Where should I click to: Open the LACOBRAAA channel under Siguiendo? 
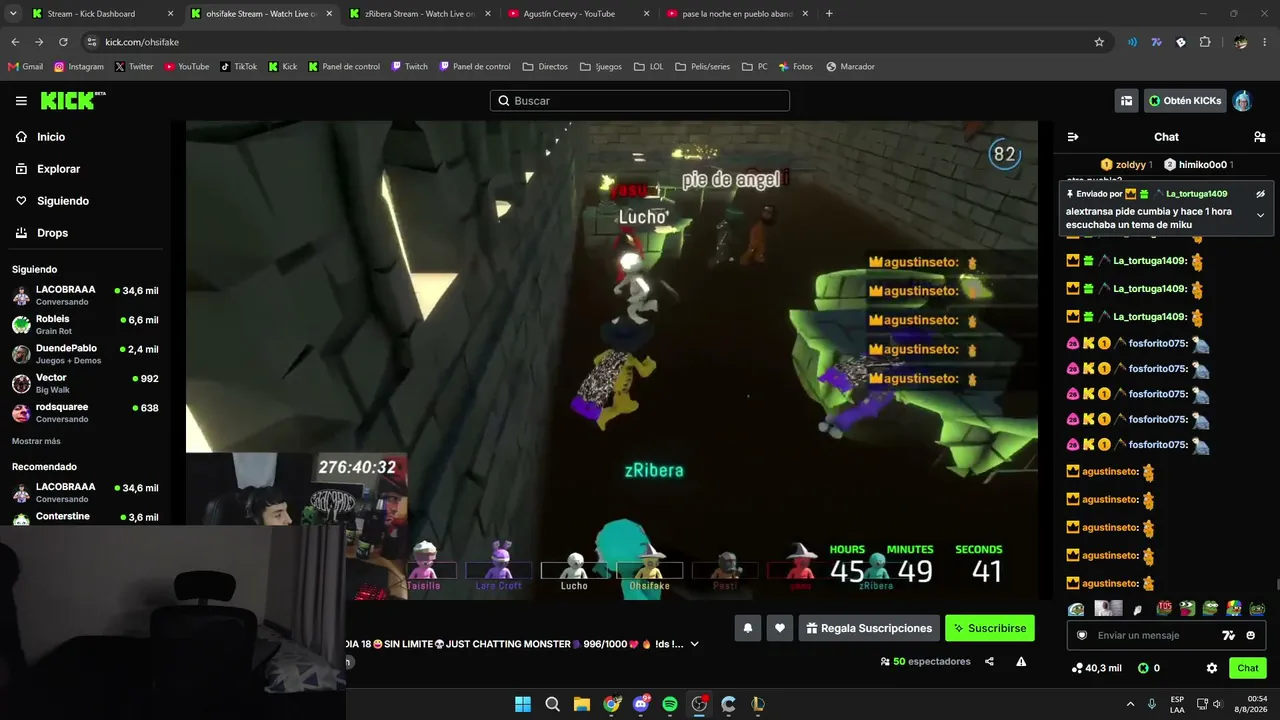85,295
